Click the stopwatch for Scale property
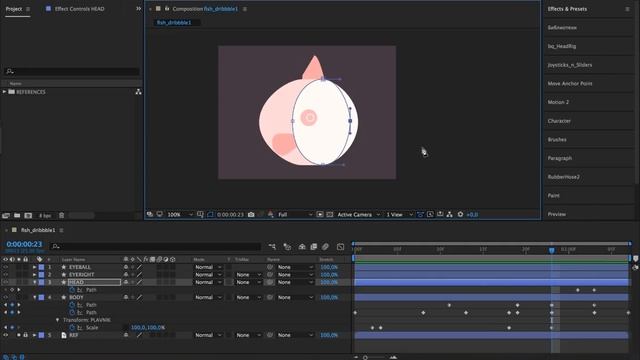The width and height of the screenshot is (640, 360). coord(72,328)
